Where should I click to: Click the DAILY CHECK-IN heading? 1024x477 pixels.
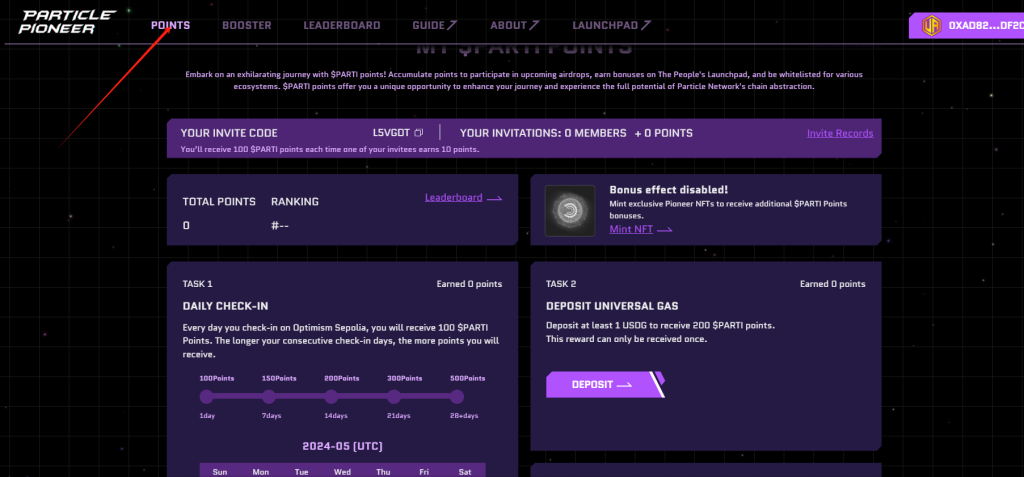(225, 306)
